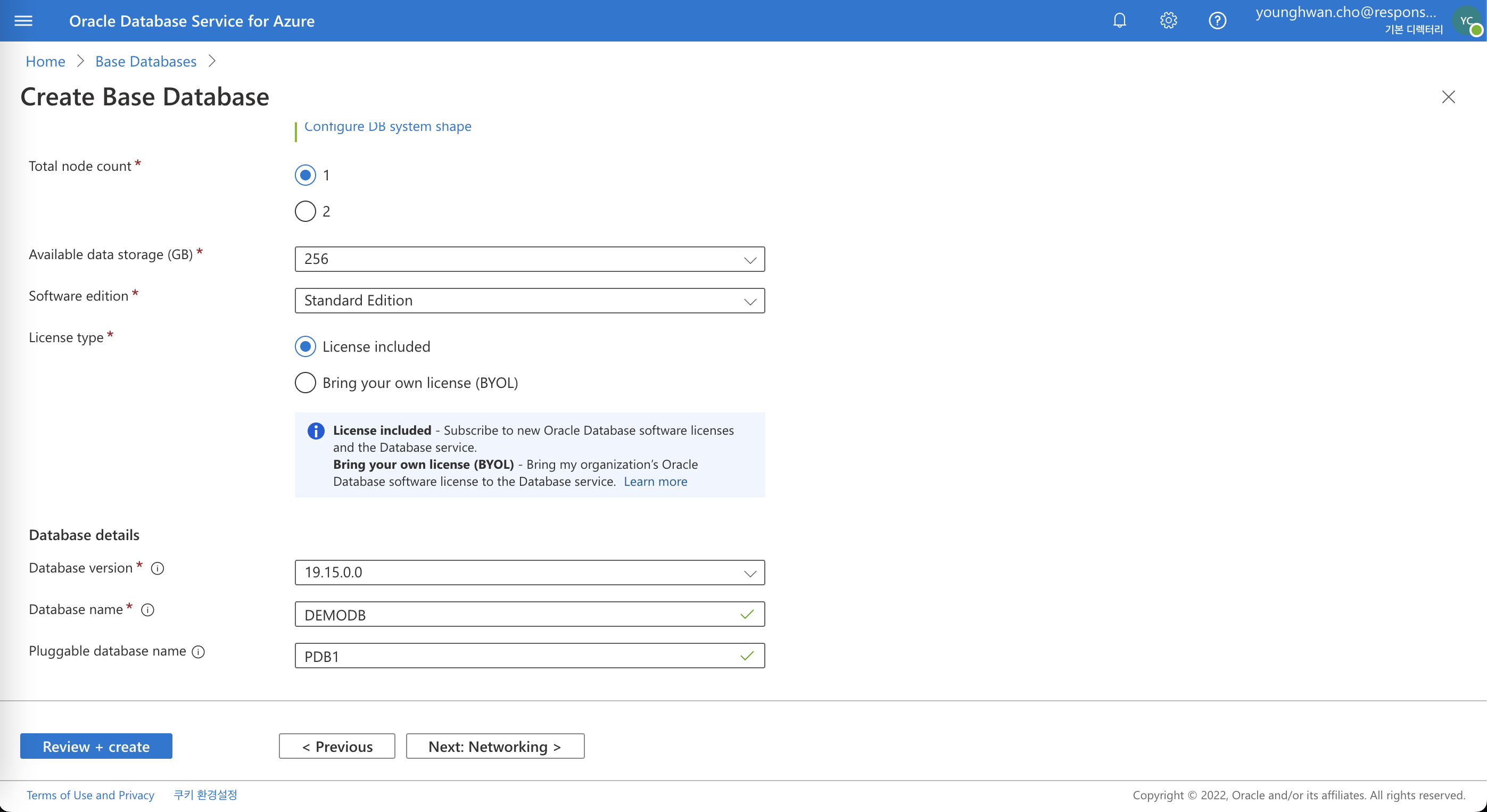Click the Learn more license link
This screenshot has width=1487, height=812.
point(656,481)
